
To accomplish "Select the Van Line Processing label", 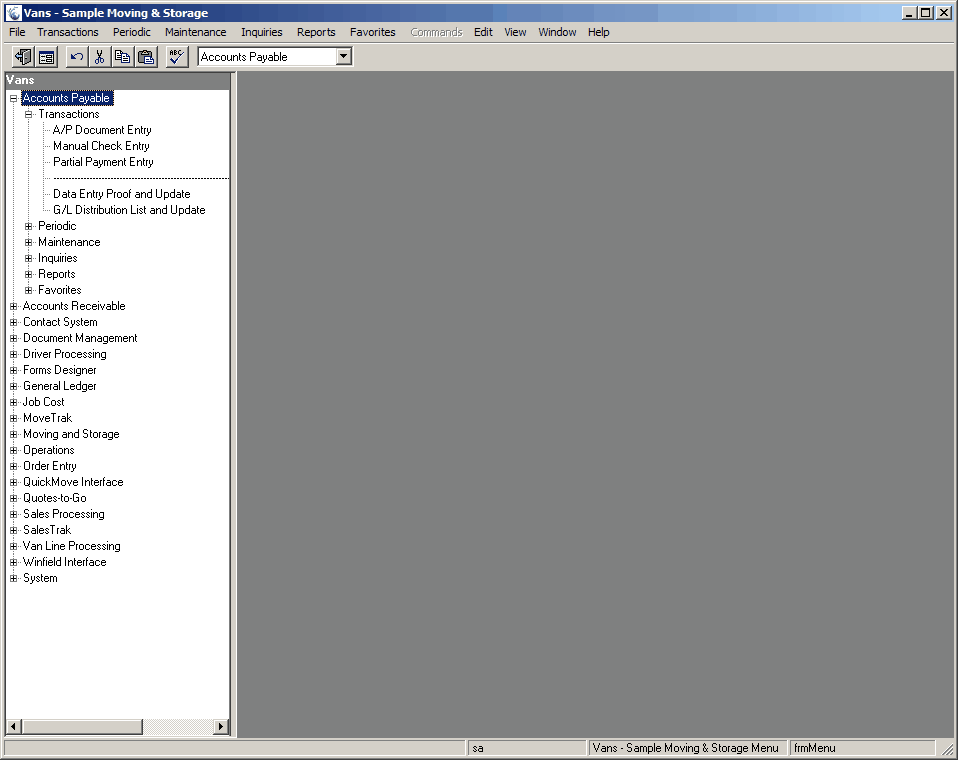I will [x=71, y=546].
